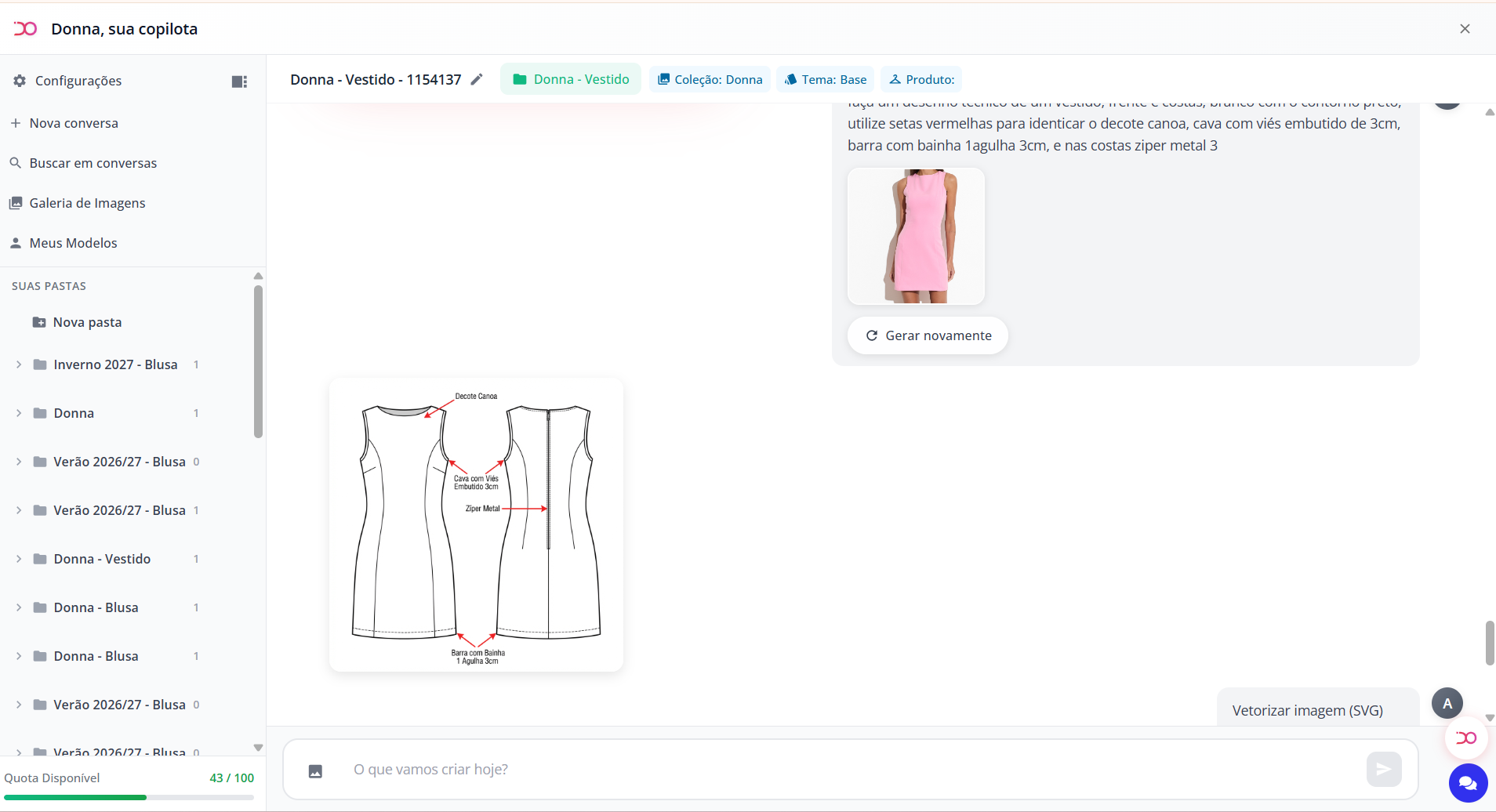This screenshot has height=812, width=1496.
Task: Open the Donna - Vestido folder chip
Action: [x=571, y=79]
